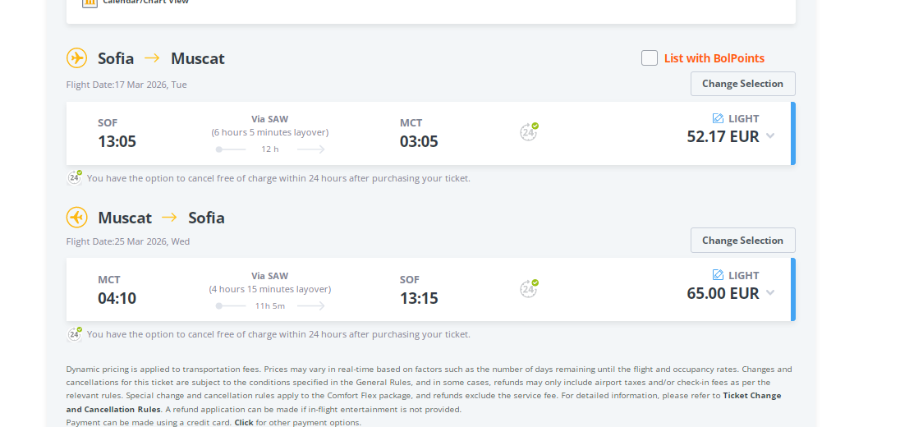
Task: Expand the 52.17 EUR fare details chevron
Action: pos(770,136)
